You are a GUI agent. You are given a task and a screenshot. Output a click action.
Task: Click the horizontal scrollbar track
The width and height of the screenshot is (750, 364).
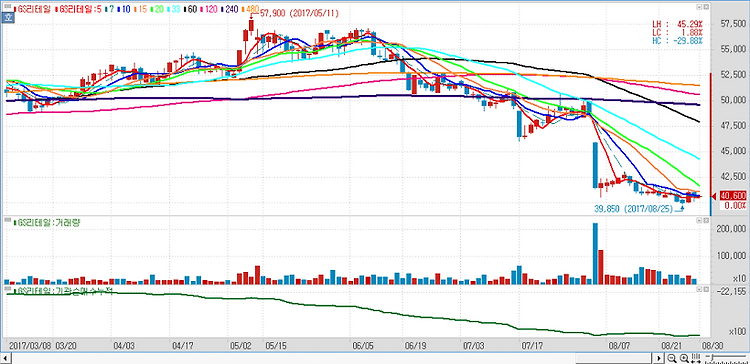(332, 358)
